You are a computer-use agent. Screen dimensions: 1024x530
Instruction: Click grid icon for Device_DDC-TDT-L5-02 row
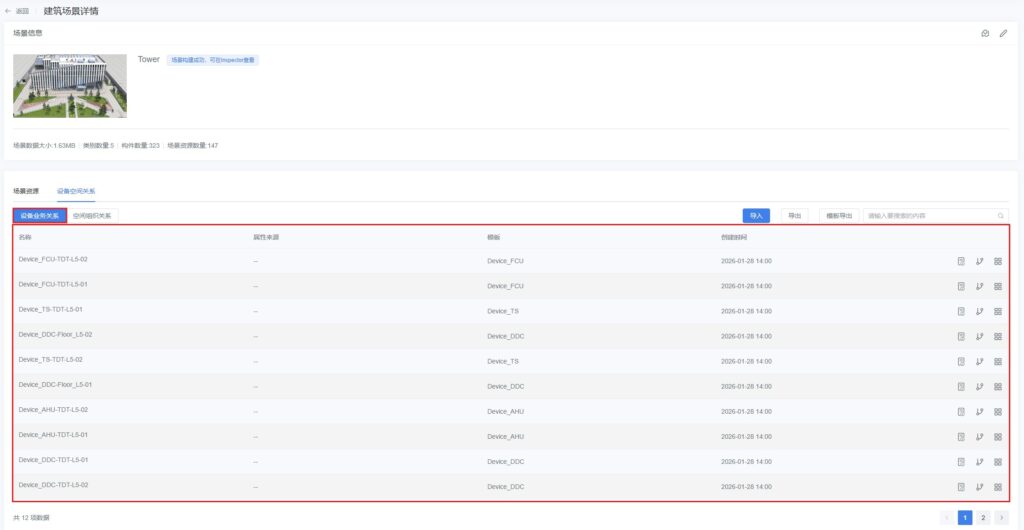[x=998, y=487]
